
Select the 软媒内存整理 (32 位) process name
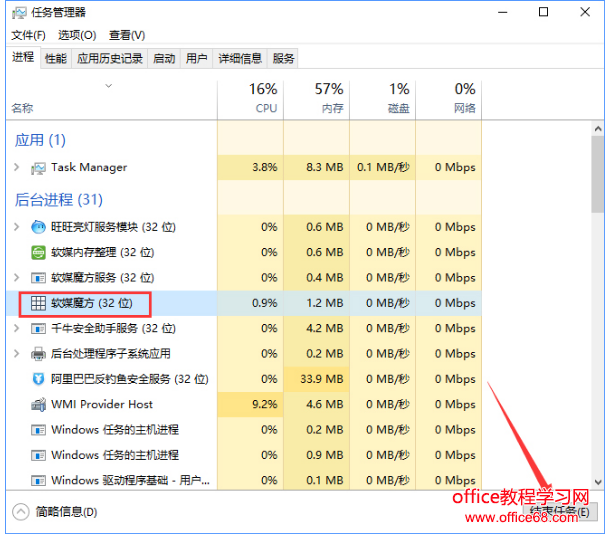coord(103,252)
